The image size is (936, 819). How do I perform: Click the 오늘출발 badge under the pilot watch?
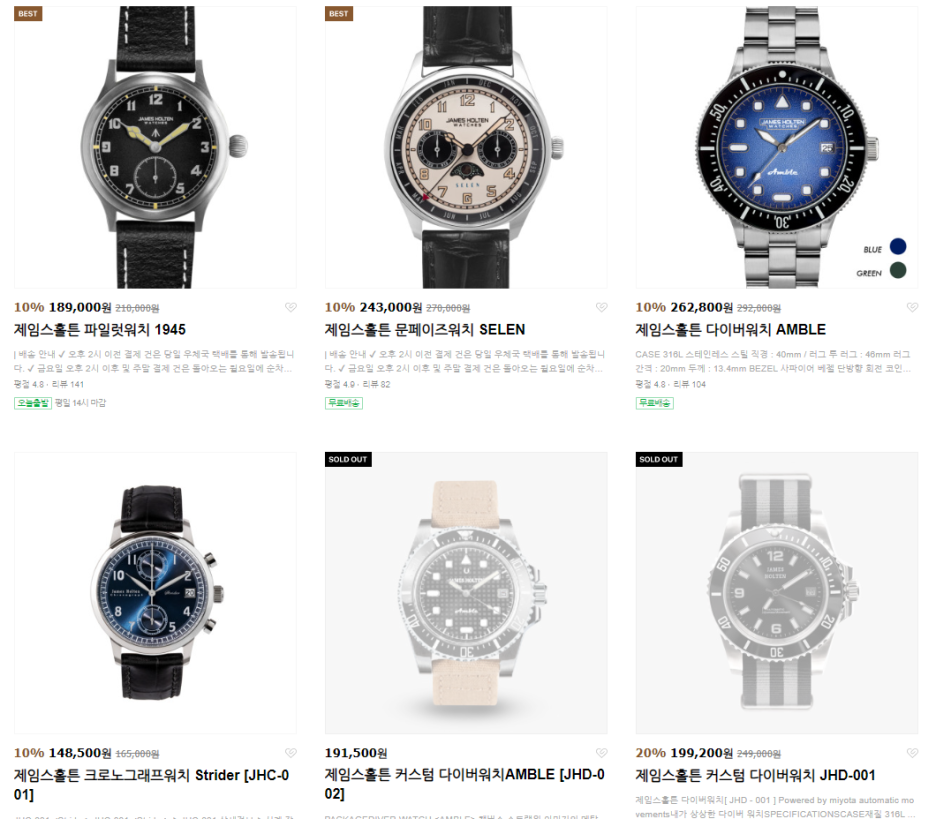tap(33, 403)
